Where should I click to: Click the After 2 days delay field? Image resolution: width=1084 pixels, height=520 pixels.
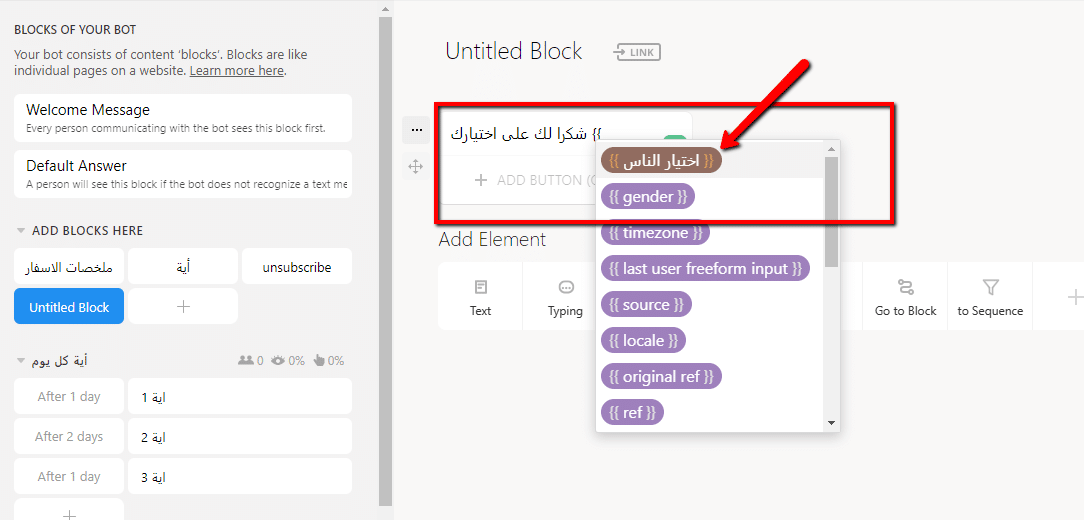tap(69, 436)
